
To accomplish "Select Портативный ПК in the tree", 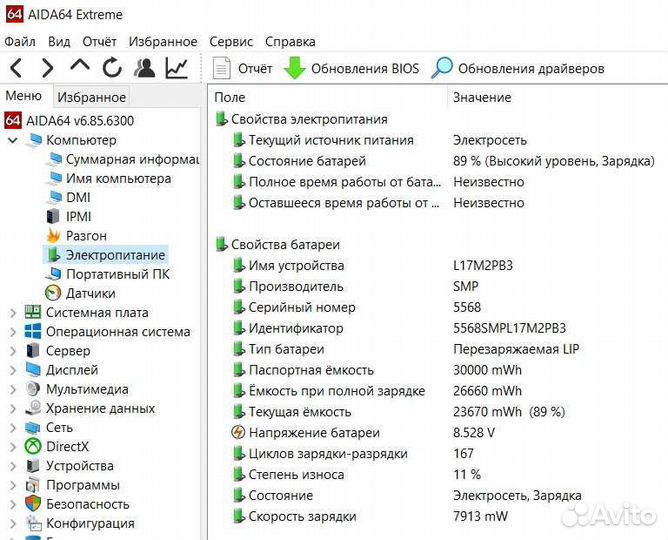I will [x=118, y=274].
